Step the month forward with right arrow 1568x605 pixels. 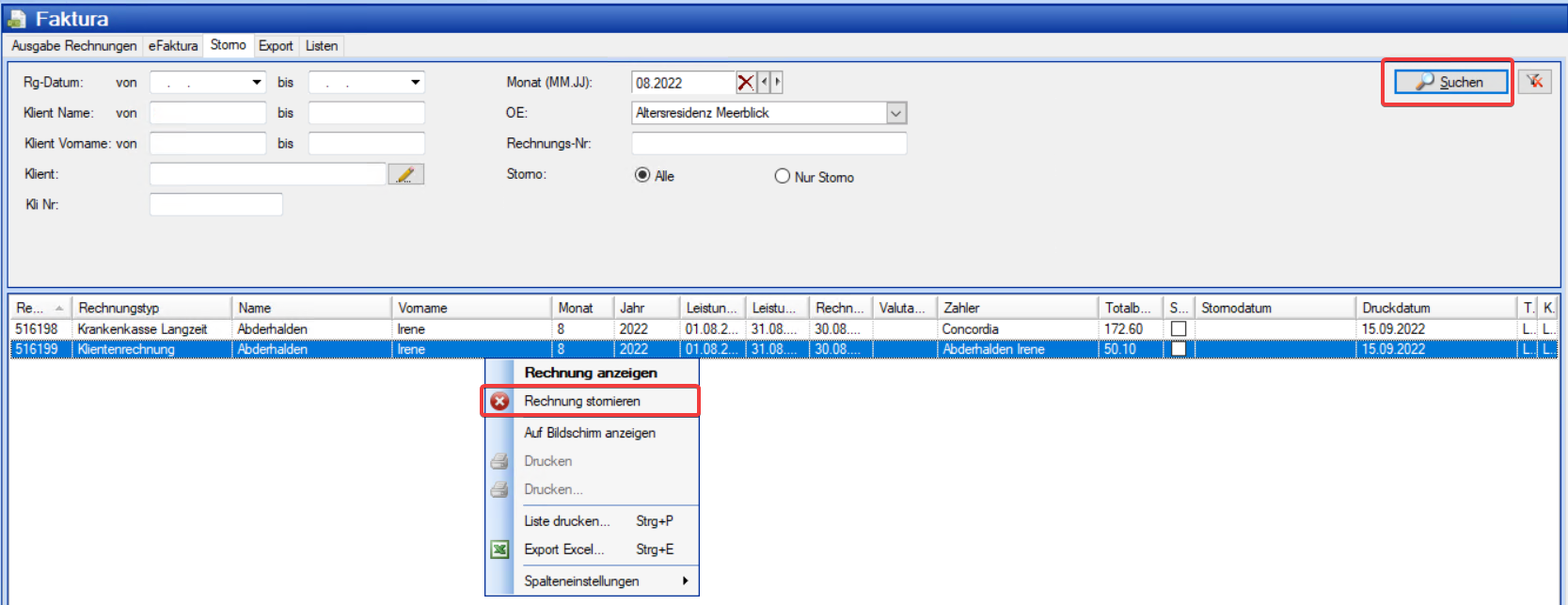click(777, 83)
